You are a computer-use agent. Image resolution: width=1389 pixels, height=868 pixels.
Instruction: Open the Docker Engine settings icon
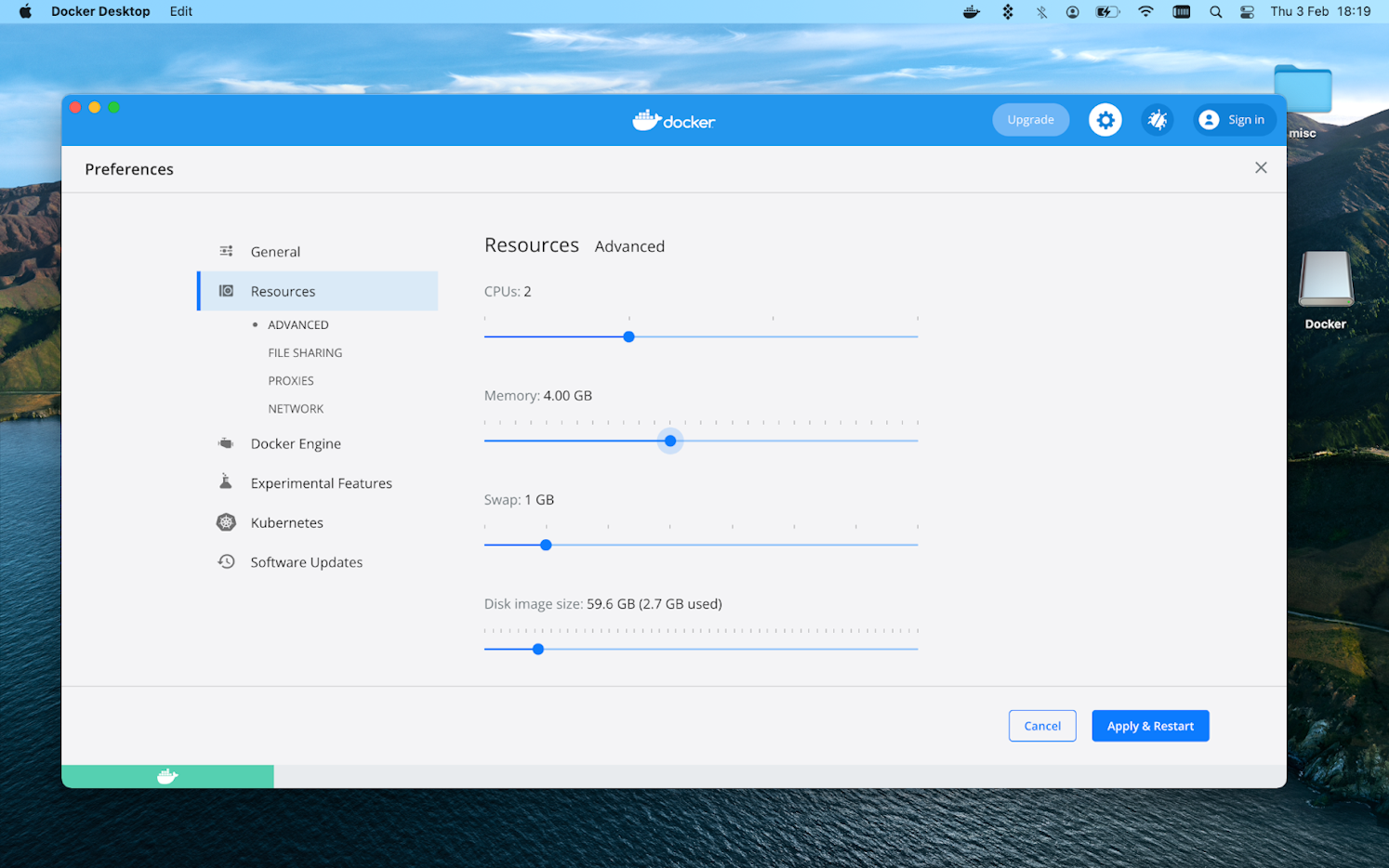tap(226, 443)
